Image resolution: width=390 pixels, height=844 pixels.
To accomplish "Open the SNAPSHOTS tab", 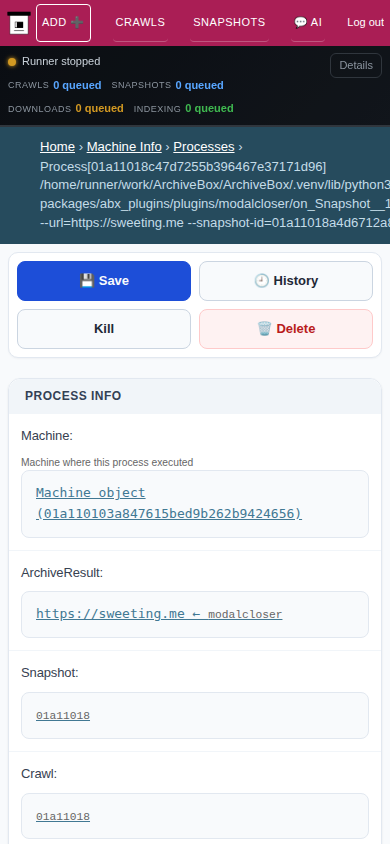I will [x=229, y=23].
